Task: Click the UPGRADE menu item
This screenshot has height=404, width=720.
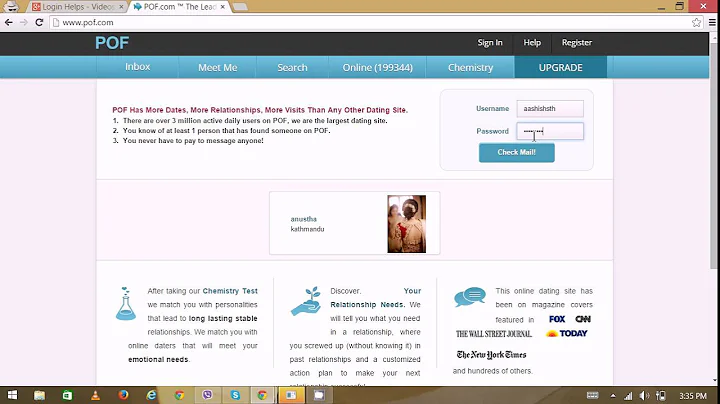Action: point(560,67)
